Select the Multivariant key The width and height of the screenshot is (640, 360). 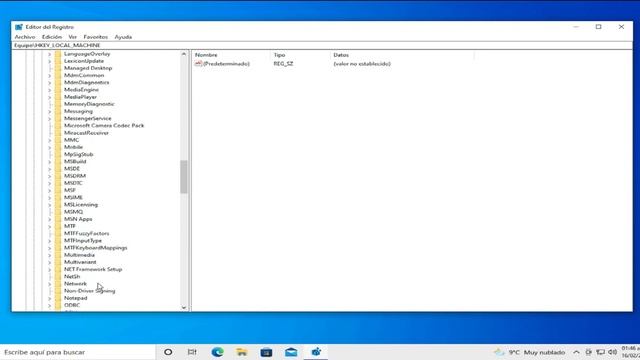[80, 262]
